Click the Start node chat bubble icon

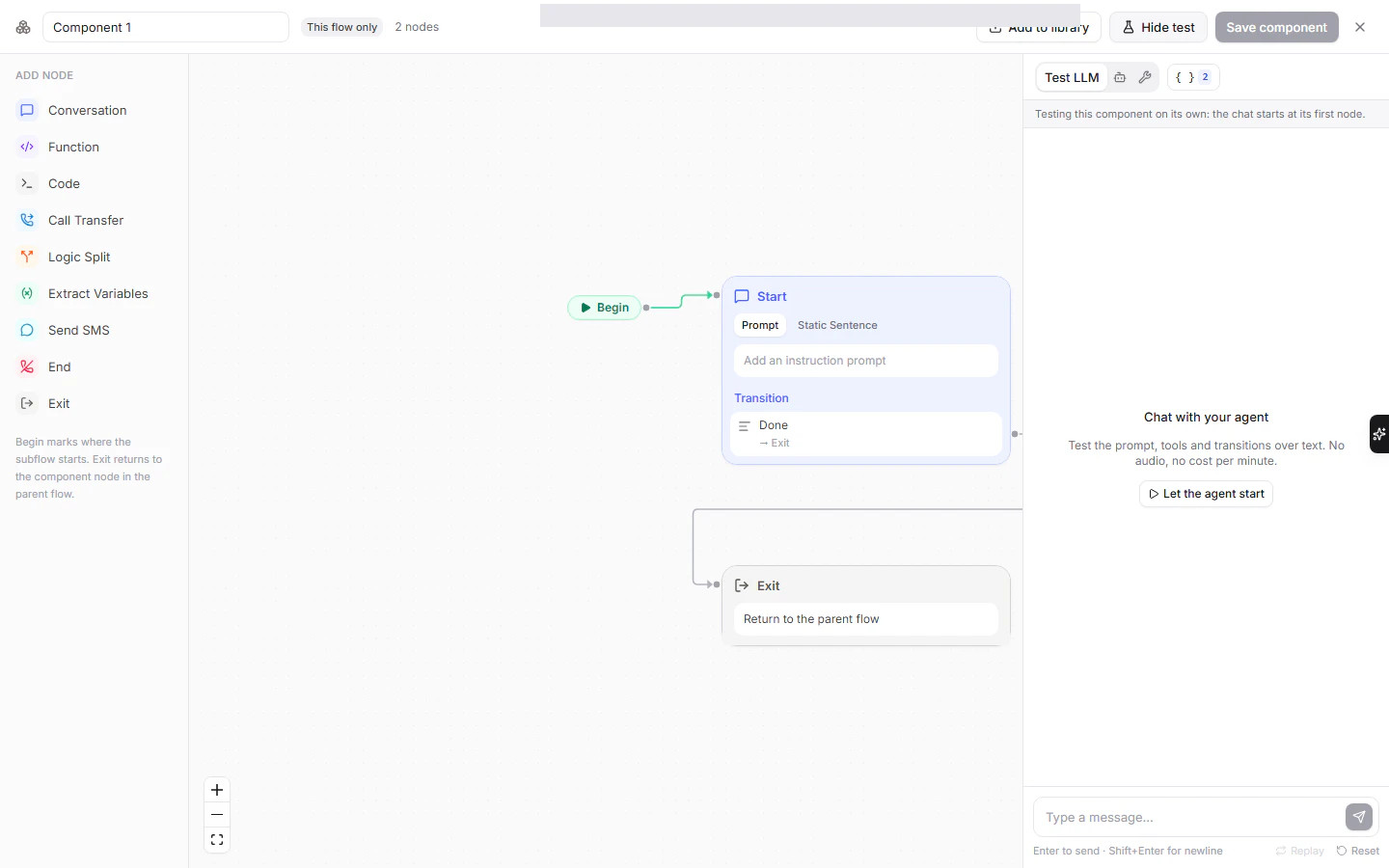742,296
